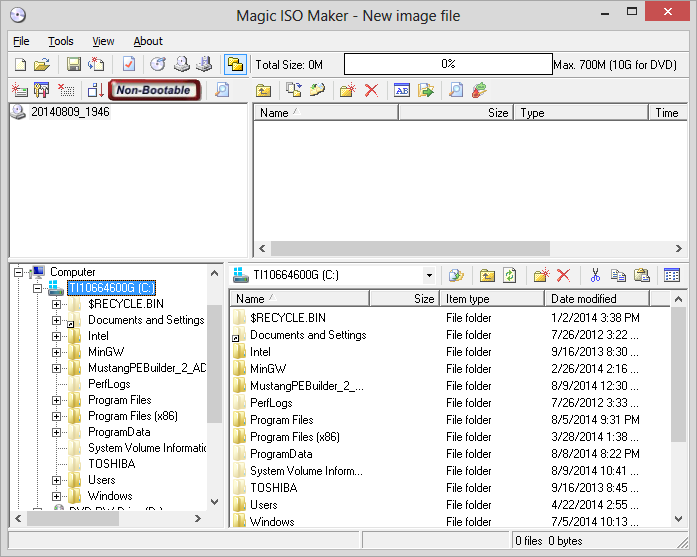697x557 pixels.
Task: Open image properties checkmark icon
Action: [x=129, y=65]
